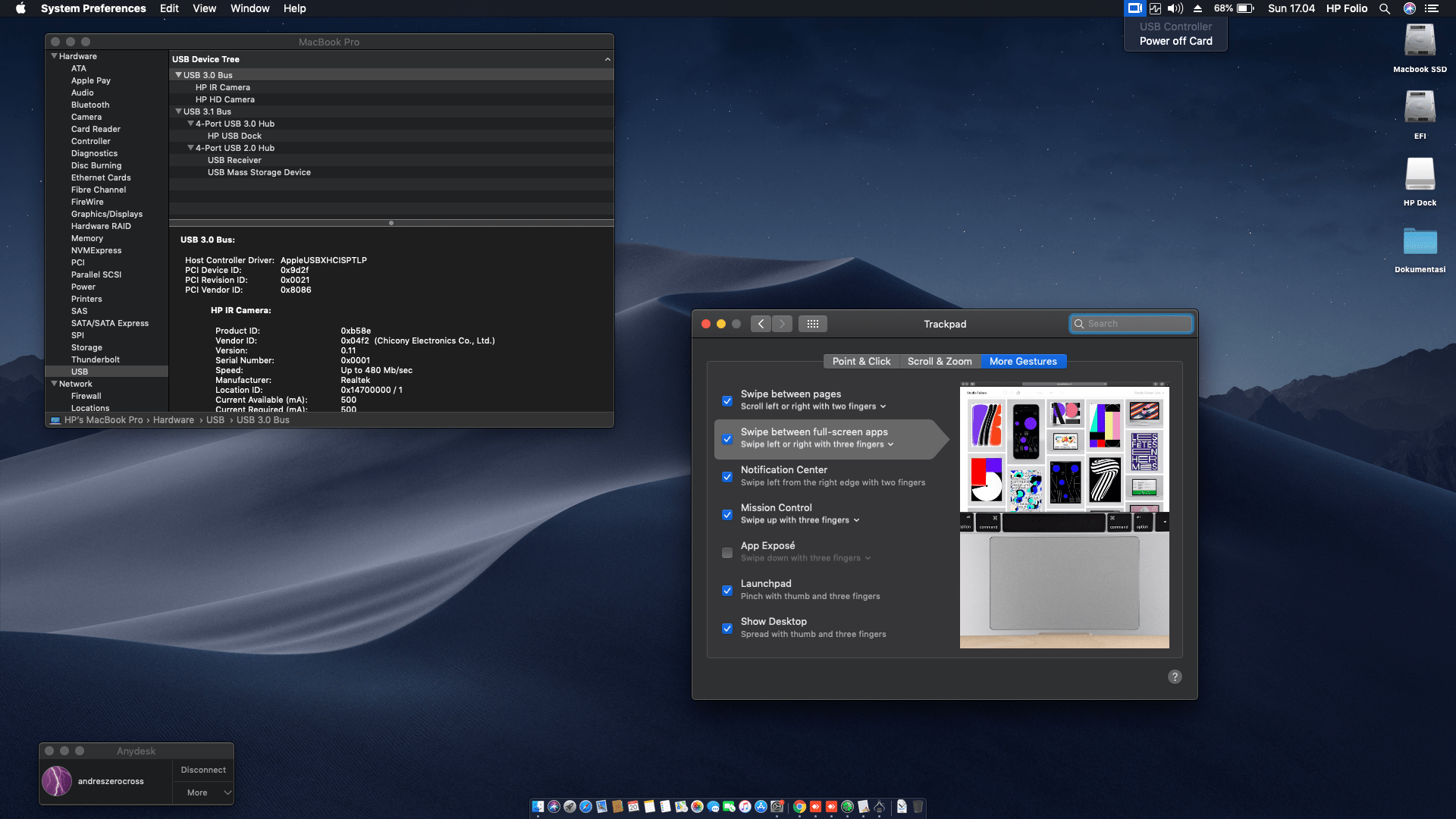The image size is (1456, 819).
Task: Open 'Swipe left or right with three fingers' dropdown
Action: coord(817,444)
